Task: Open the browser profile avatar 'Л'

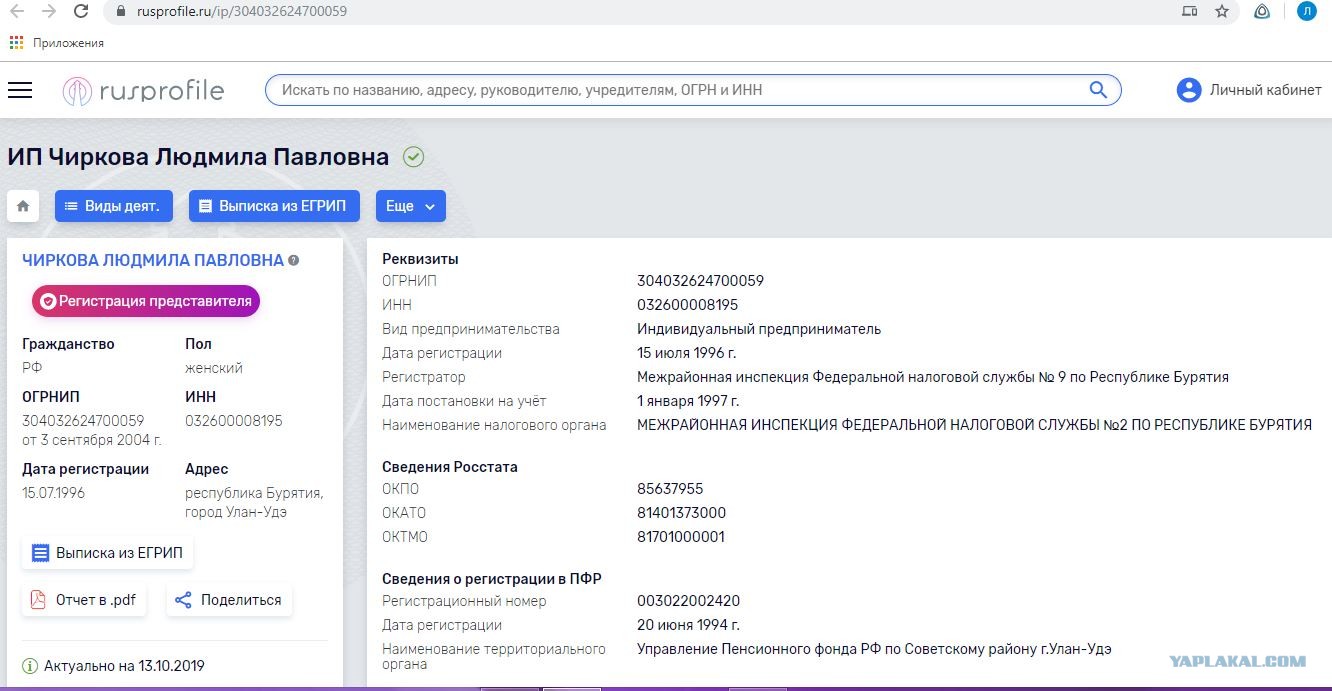Action: click(1307, 12)
